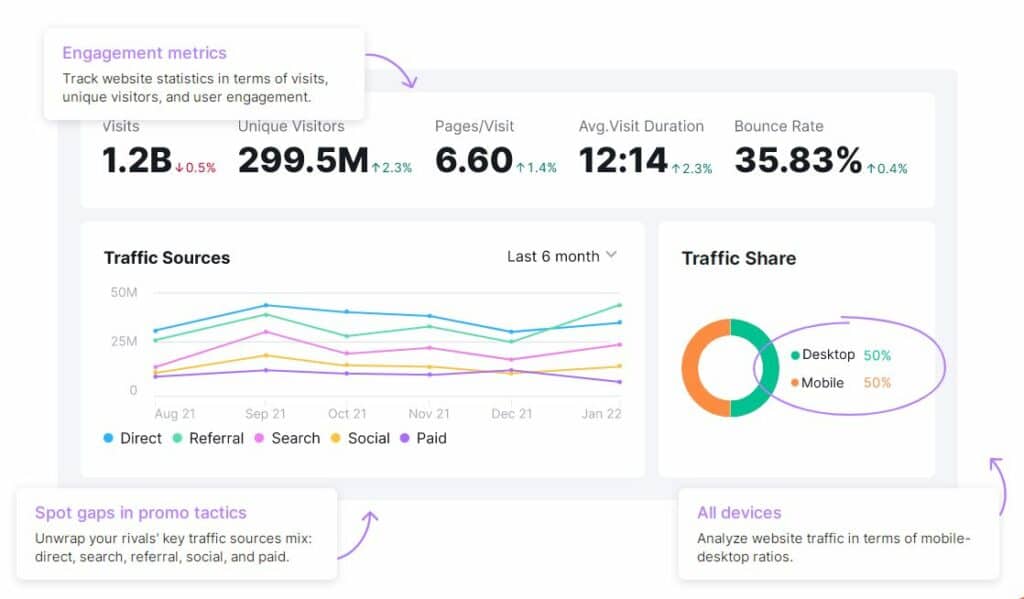The image size is (1024, 599).
Task: Click the red down arrow beside Visits
Action: click(180, 168)
